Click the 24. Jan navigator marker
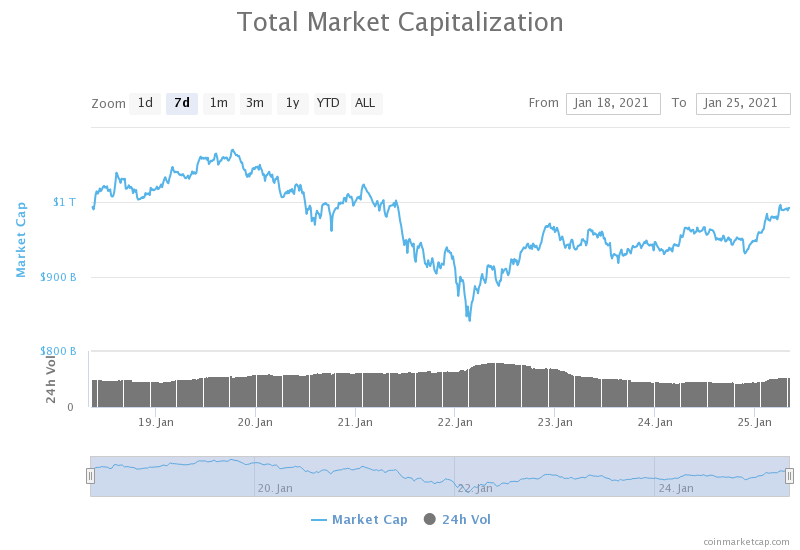 tap(676, 488)
